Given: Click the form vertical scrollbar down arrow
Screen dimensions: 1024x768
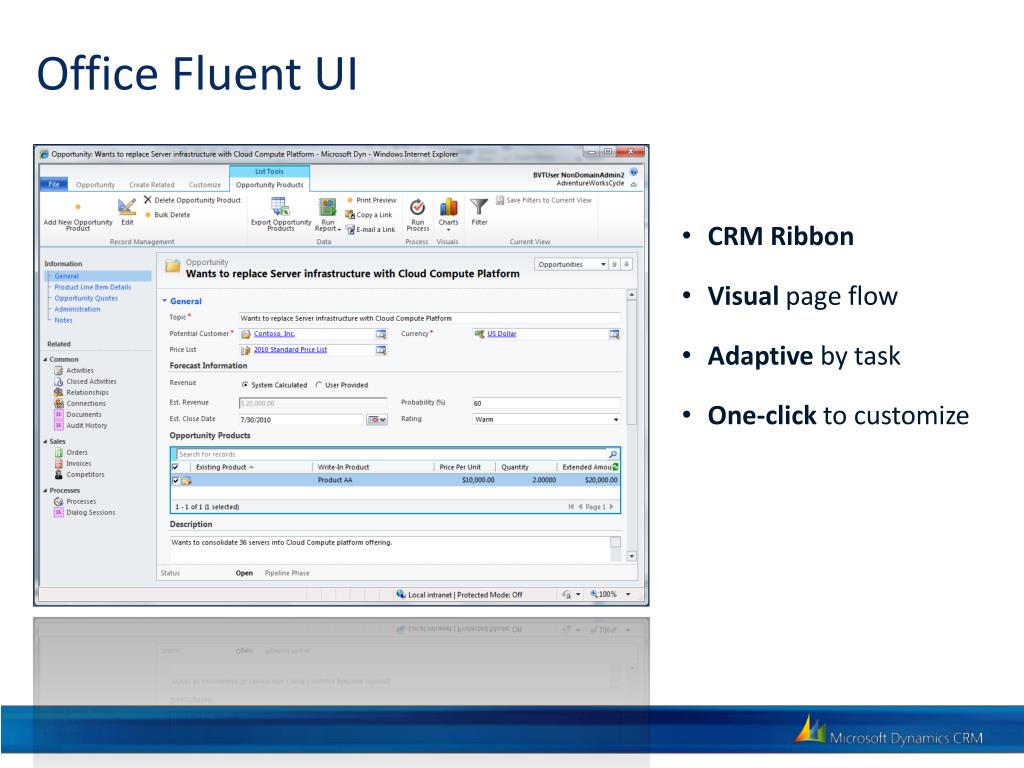Looking at the screenshot, I should (632, 556).
